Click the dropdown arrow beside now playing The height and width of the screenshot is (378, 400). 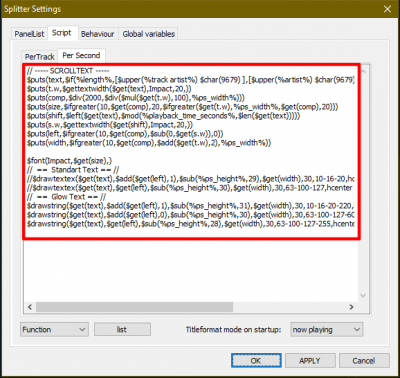point(357,330)
